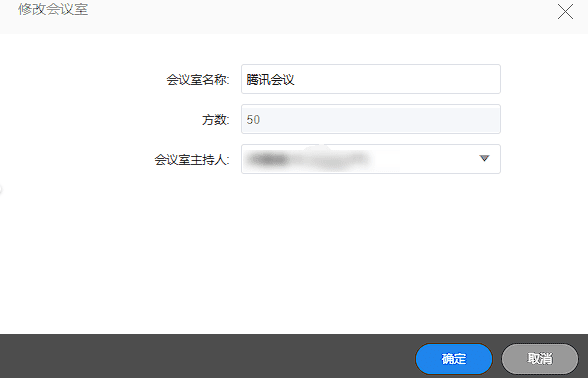Confirm changes with the 确定 button
The height and width of the screenshot is (378, 588).
pos(454,359)
